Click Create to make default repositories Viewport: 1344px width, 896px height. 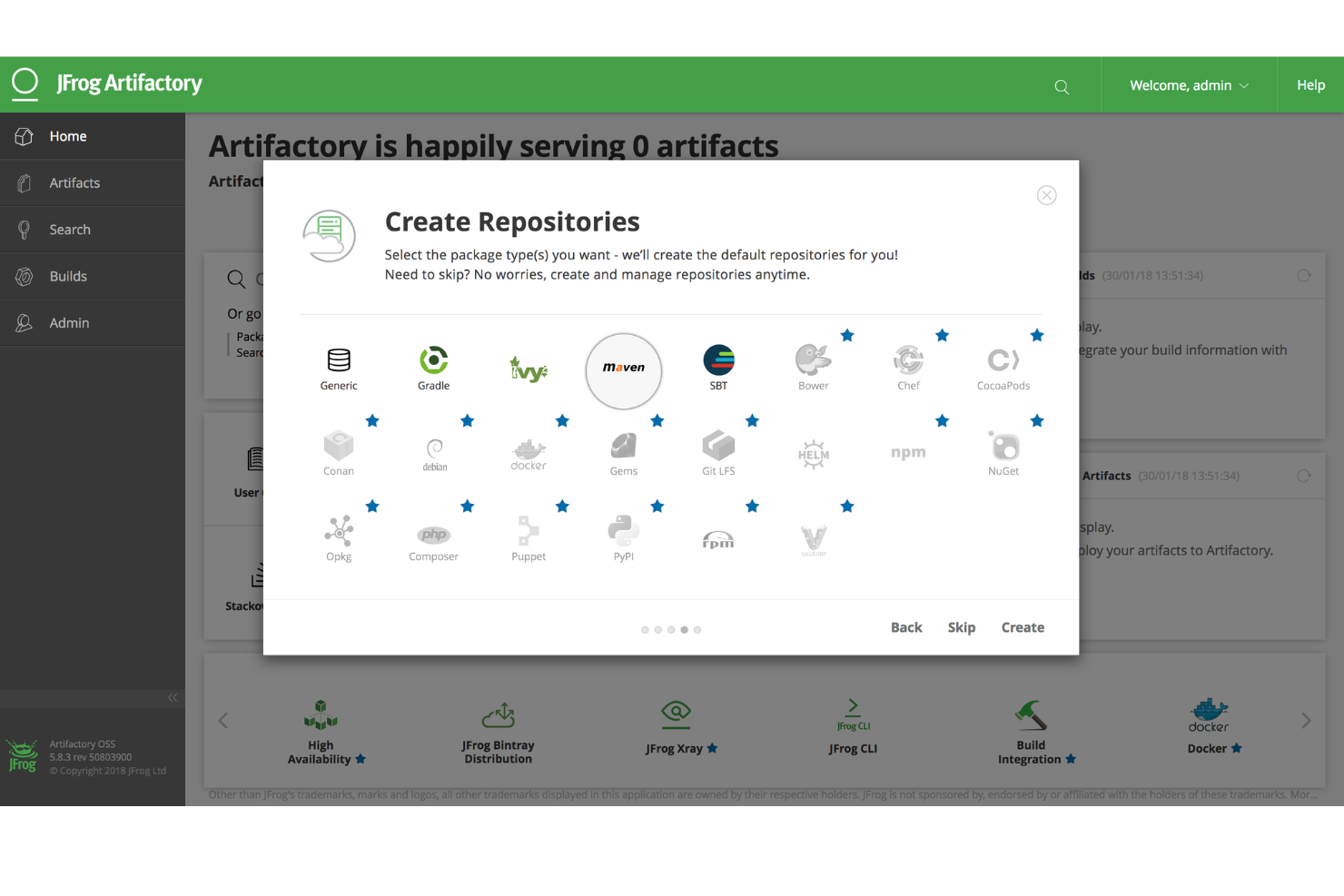[1023, 627]
